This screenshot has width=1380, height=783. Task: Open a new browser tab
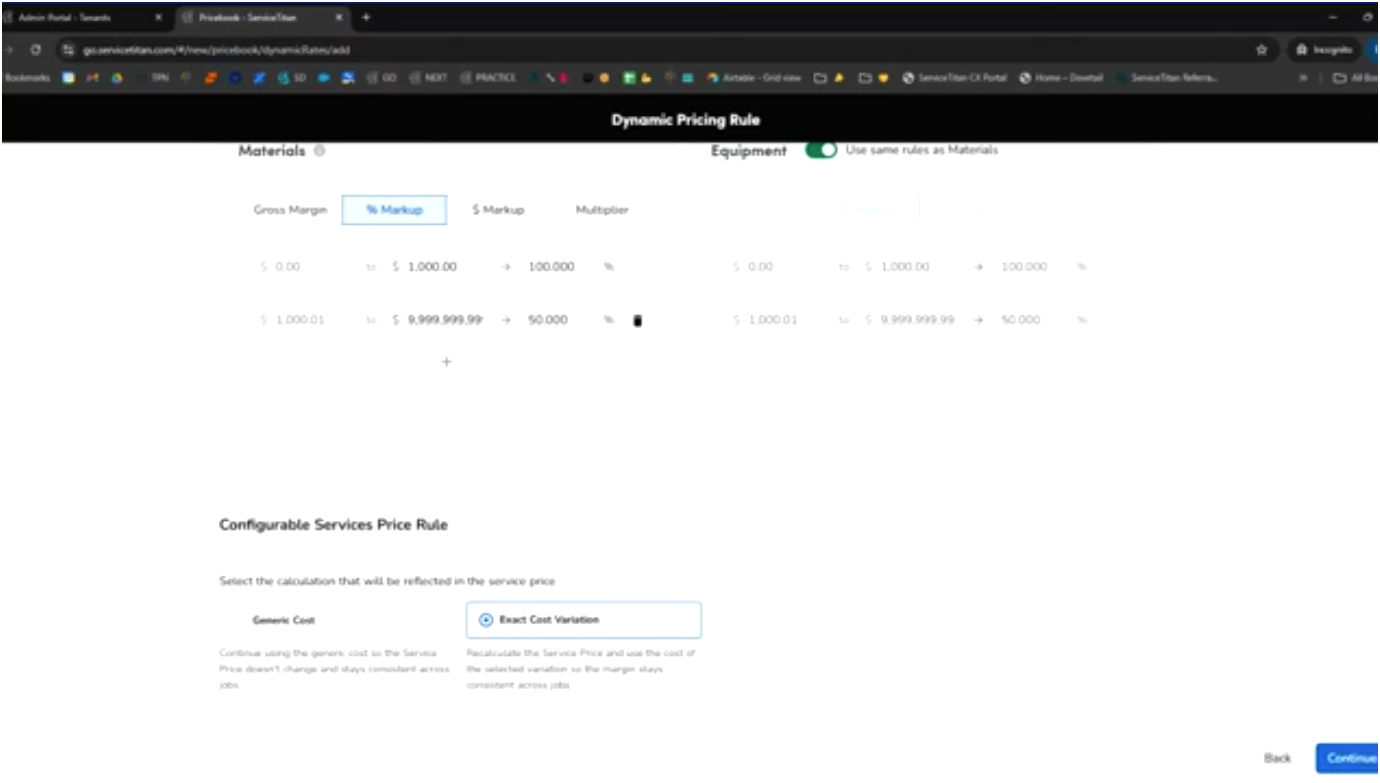366,17
